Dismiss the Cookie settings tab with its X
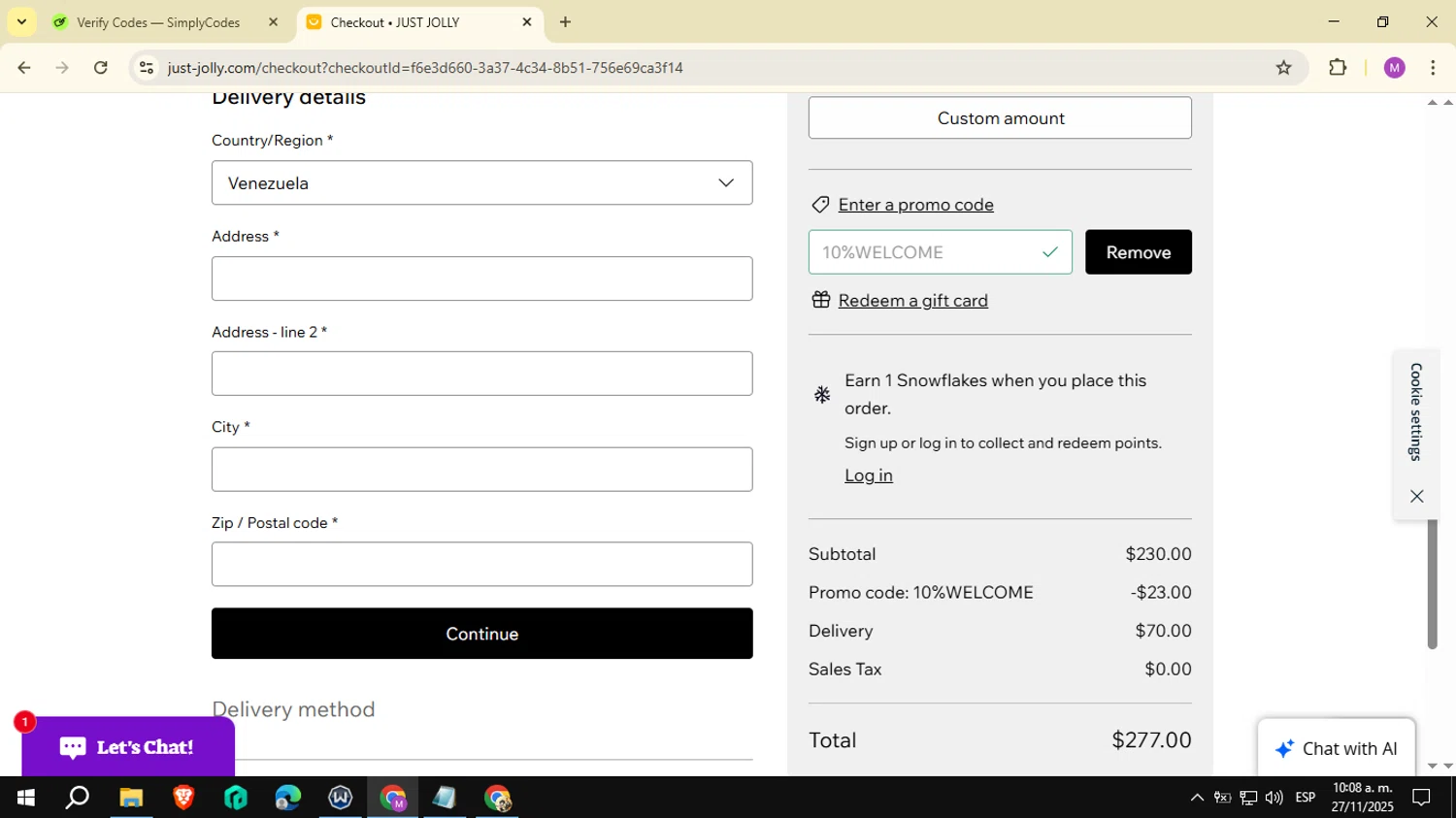This screenshot has width=1456, height=818. (1416, 496)
